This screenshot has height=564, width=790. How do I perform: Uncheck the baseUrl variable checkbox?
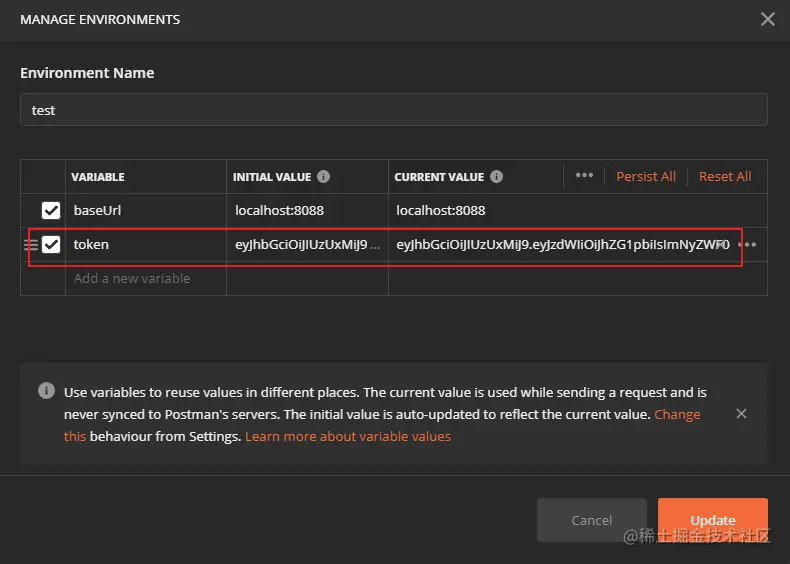[x=51, y=210]
